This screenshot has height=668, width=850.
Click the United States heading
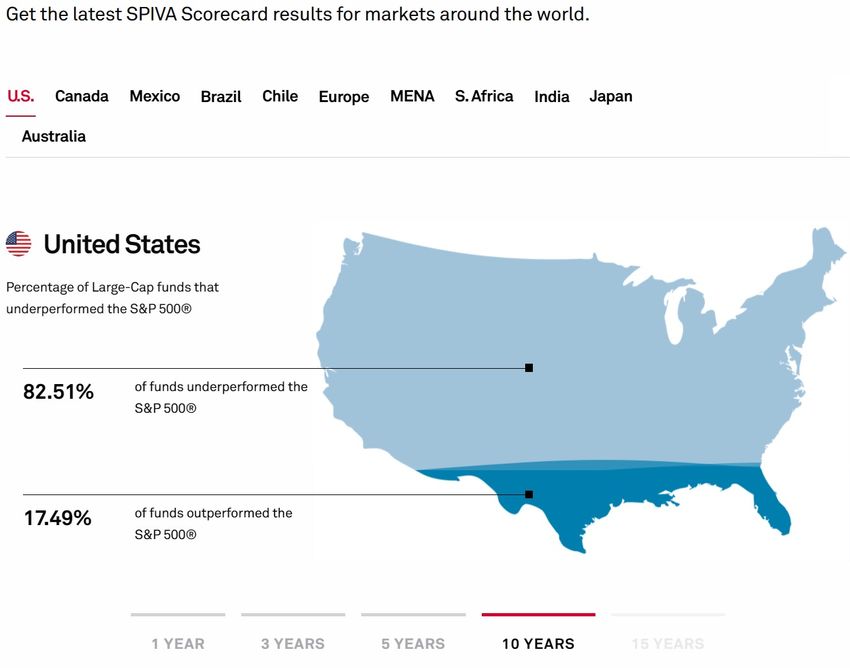click(x=122, y=244)
